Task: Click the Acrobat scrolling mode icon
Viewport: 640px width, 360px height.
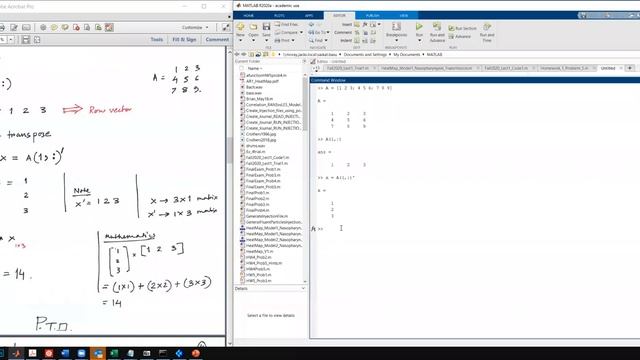Action: 26,40
